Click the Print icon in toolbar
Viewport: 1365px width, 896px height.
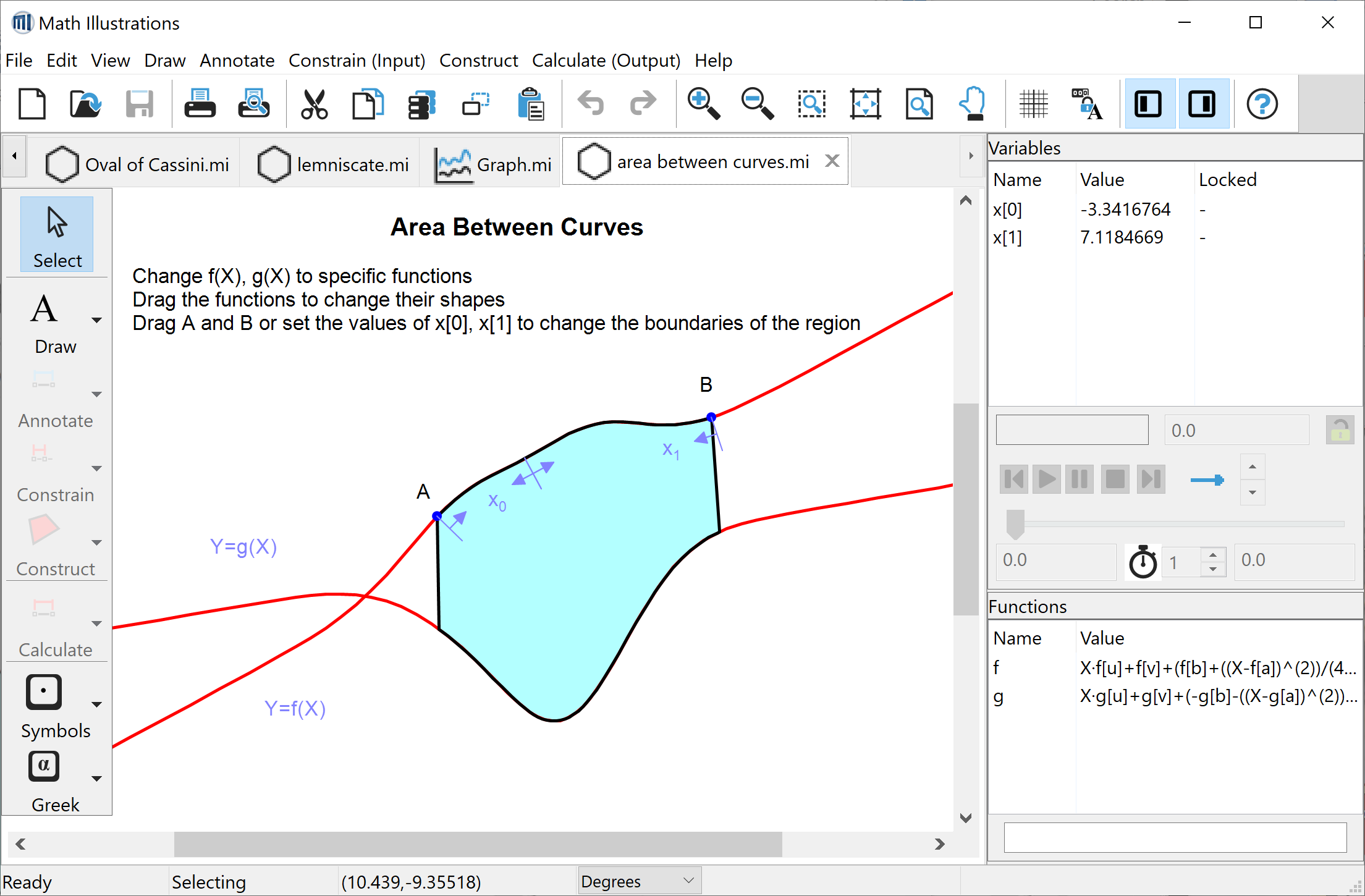tap(200, 103)
